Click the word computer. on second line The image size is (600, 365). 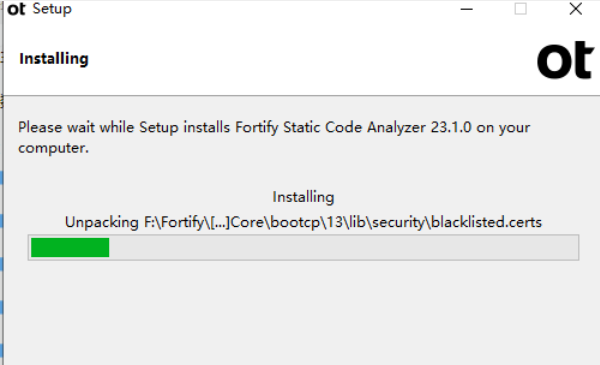[x=54, y=148]
